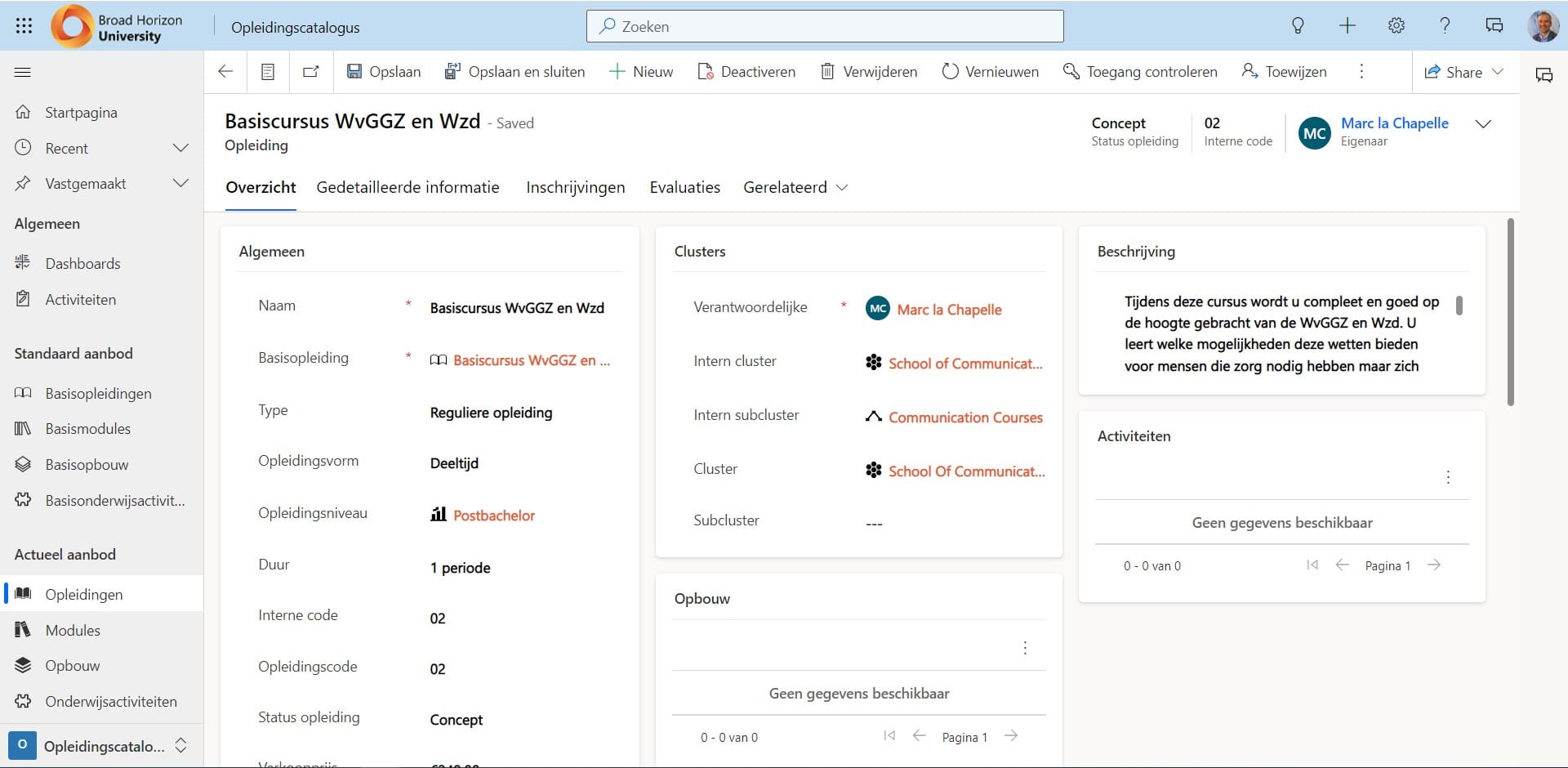
Task: Go to next page in Activiteiten grid
Action: point(1434,565)
